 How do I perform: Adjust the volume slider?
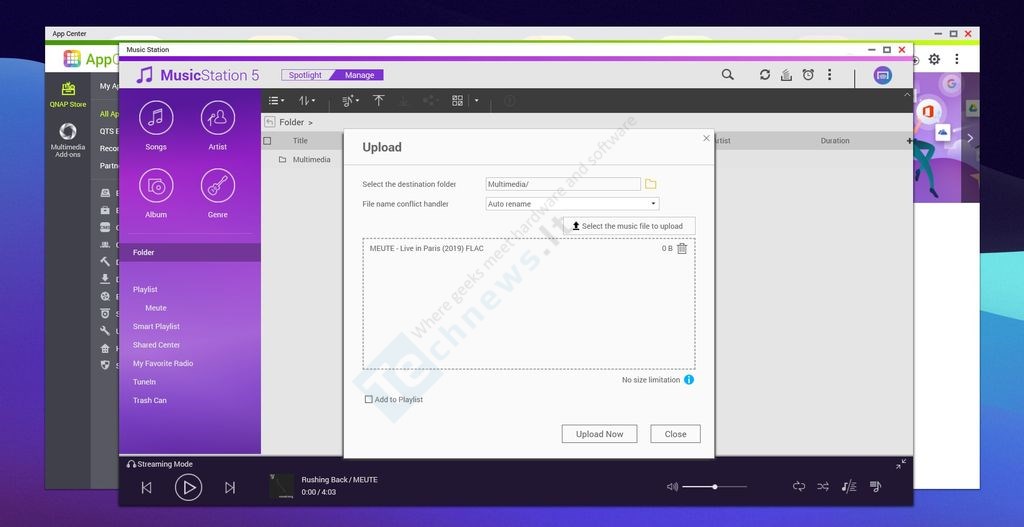click(715, 487)
